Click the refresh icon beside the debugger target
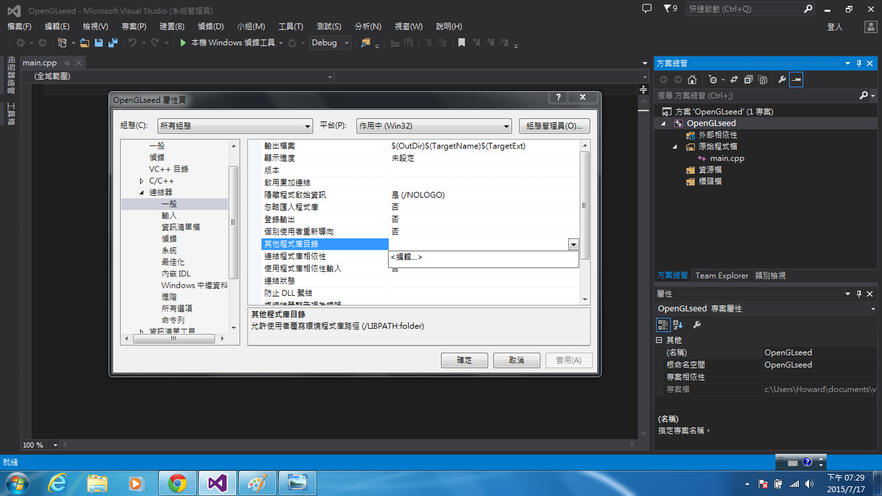The height and width of the screenshot is (496, 882). tap(292, 43)
